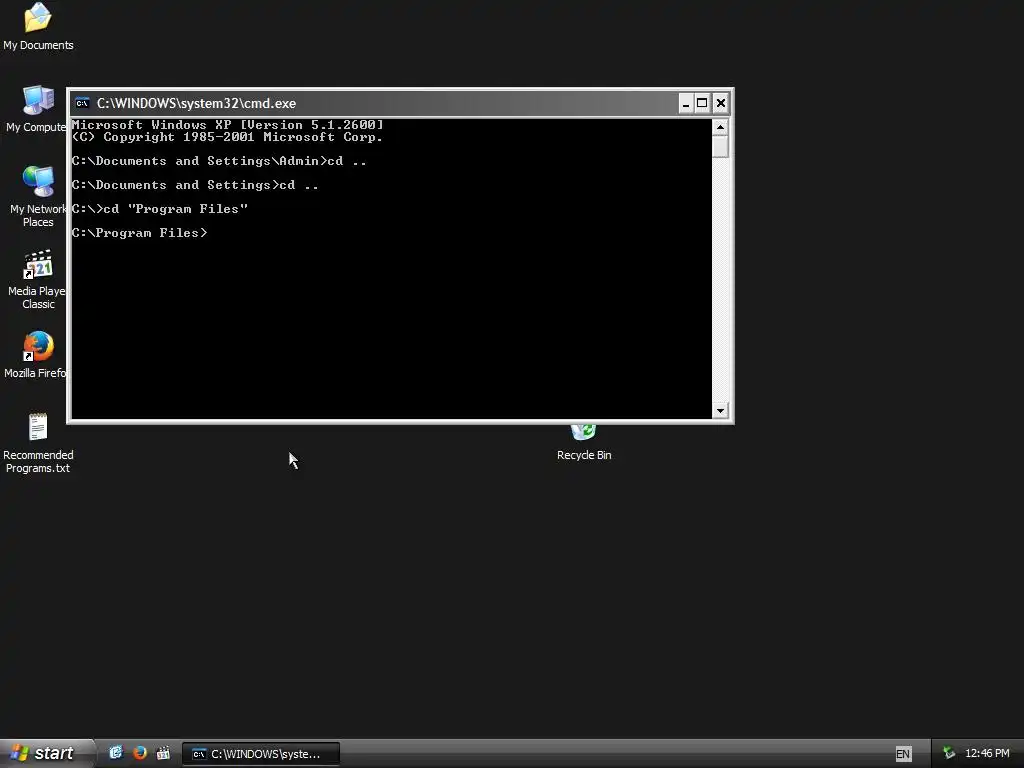Maximize the cmd.exe window
Screen dimensions: 1024x768
tap(702, 103)
